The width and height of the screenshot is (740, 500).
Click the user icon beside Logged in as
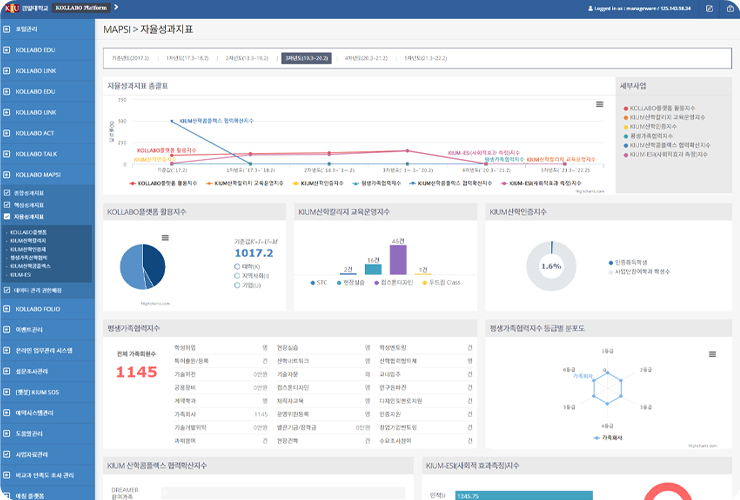pos(590,8)
